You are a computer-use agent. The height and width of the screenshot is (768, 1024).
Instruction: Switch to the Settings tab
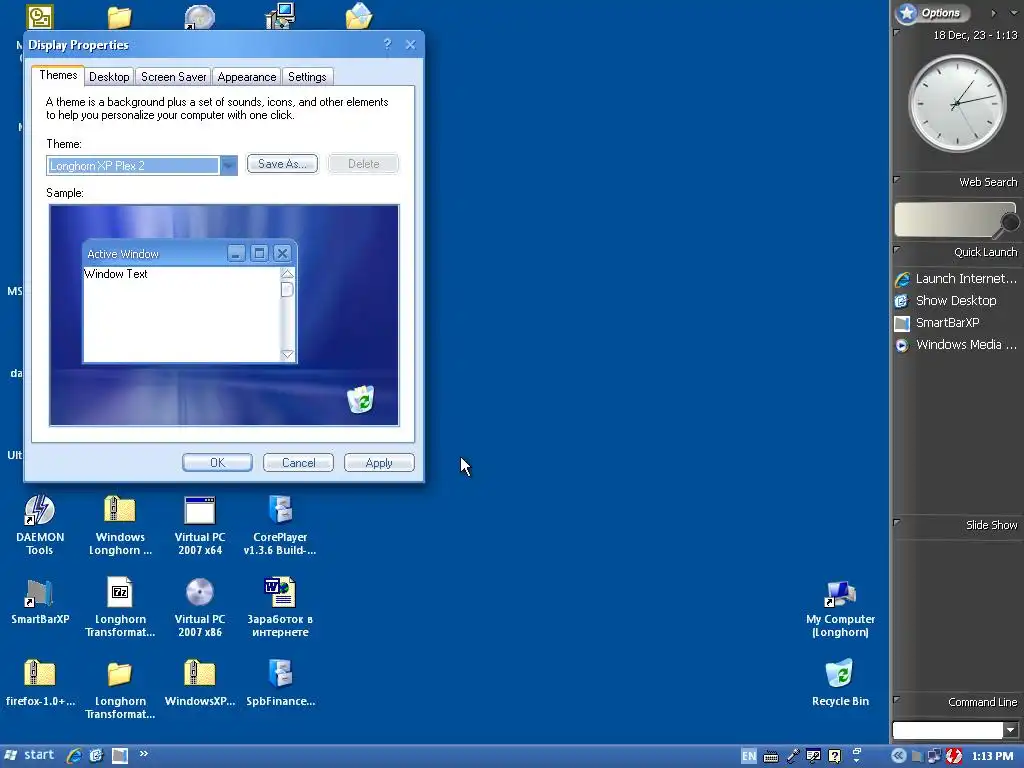click(x=307, y=76)
